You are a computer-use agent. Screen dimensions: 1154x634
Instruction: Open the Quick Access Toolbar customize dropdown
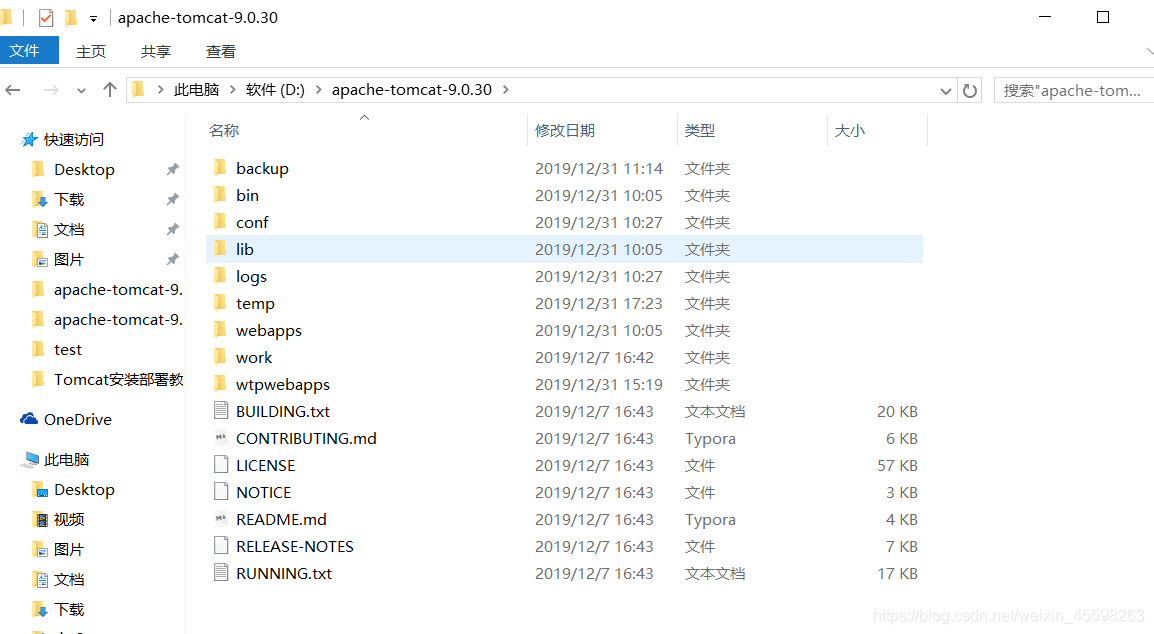click(93, 19)
